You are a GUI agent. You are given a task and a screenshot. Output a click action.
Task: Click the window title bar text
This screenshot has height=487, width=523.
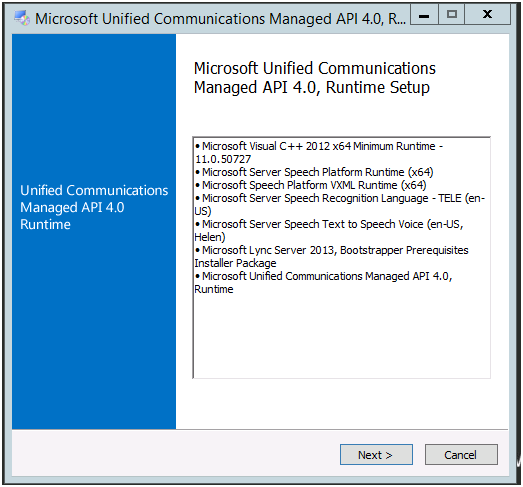click(x=220, y=19)
